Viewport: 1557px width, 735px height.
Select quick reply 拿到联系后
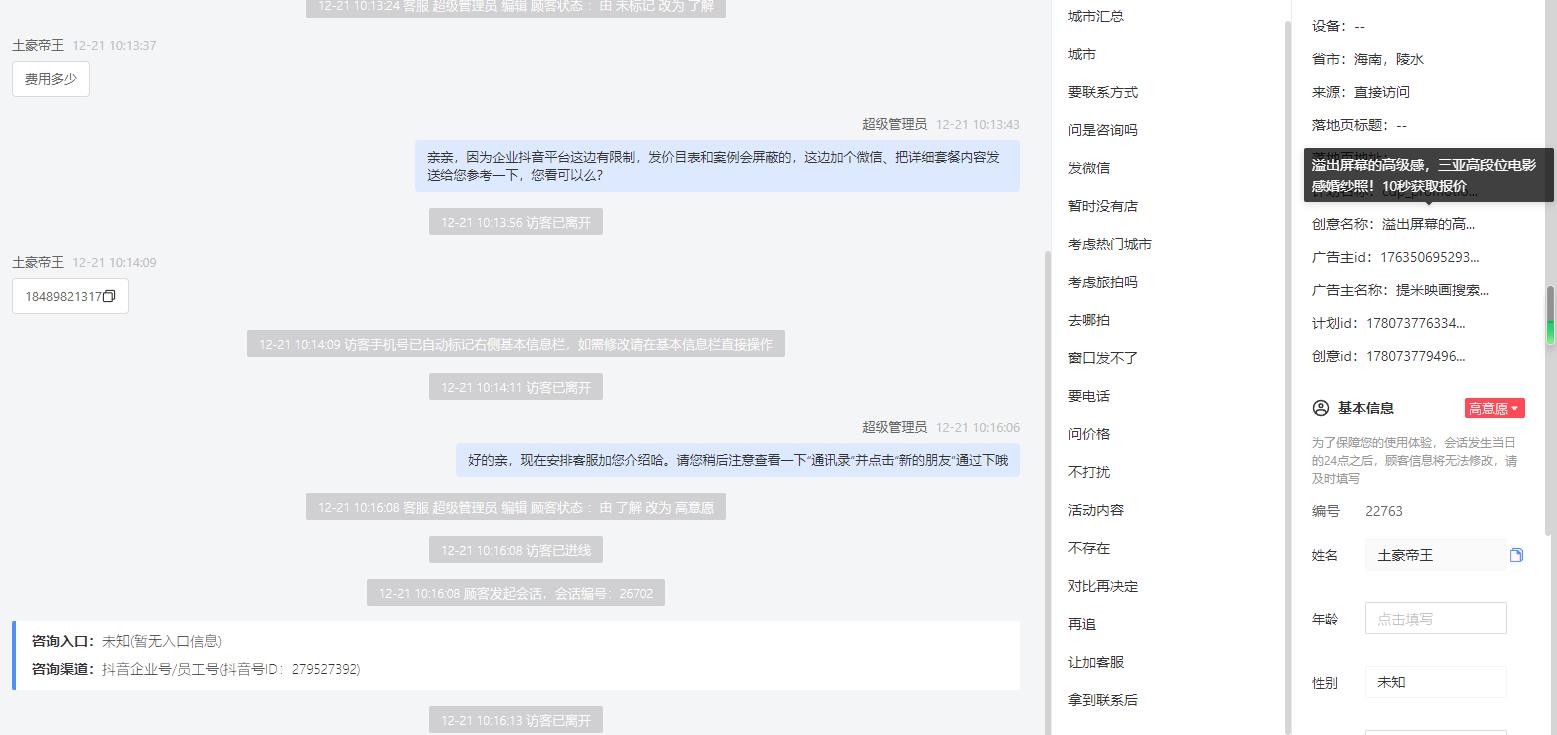pos(1103,700)
